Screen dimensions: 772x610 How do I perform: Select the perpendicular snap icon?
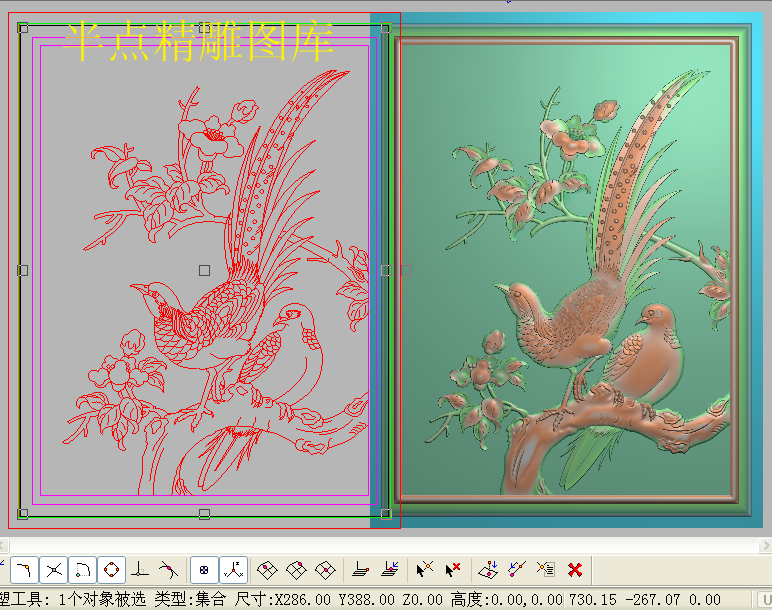coord(140,571)
